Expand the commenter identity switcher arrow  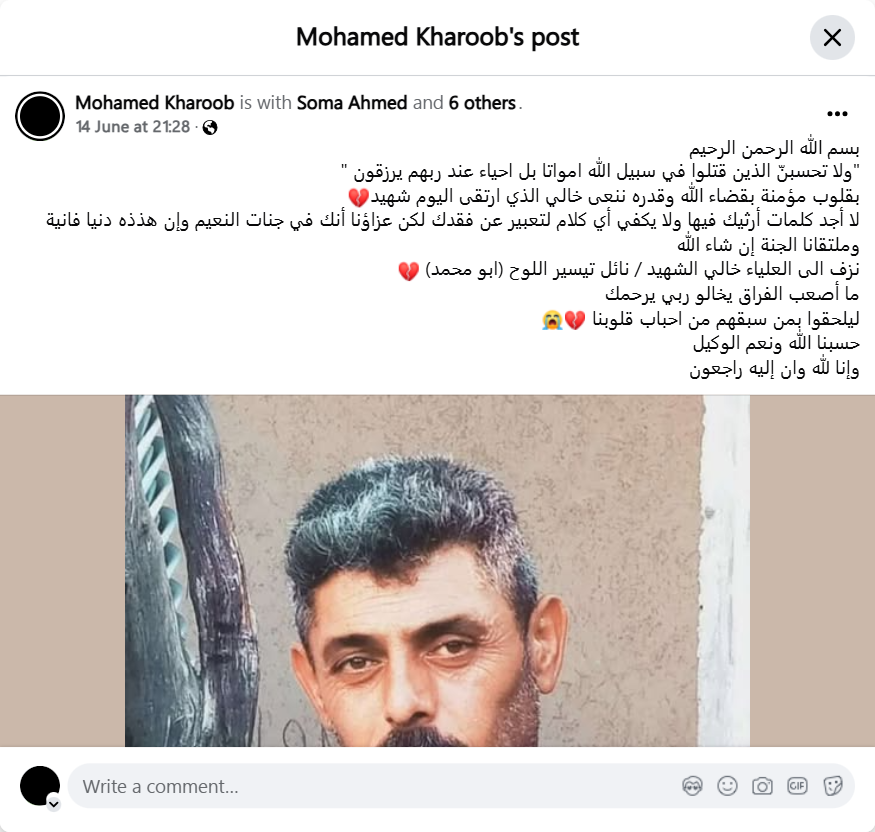click(x=54, y=804)
